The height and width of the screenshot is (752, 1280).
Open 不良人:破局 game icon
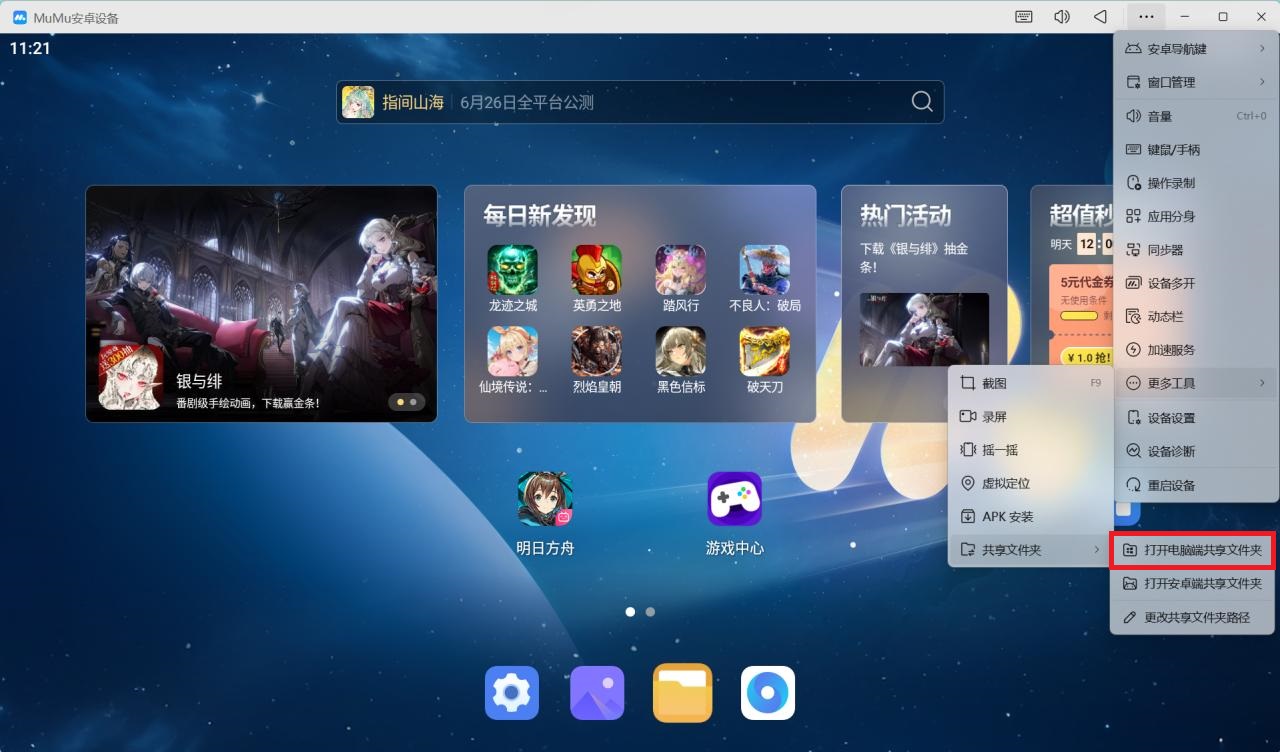pos(764,270)
